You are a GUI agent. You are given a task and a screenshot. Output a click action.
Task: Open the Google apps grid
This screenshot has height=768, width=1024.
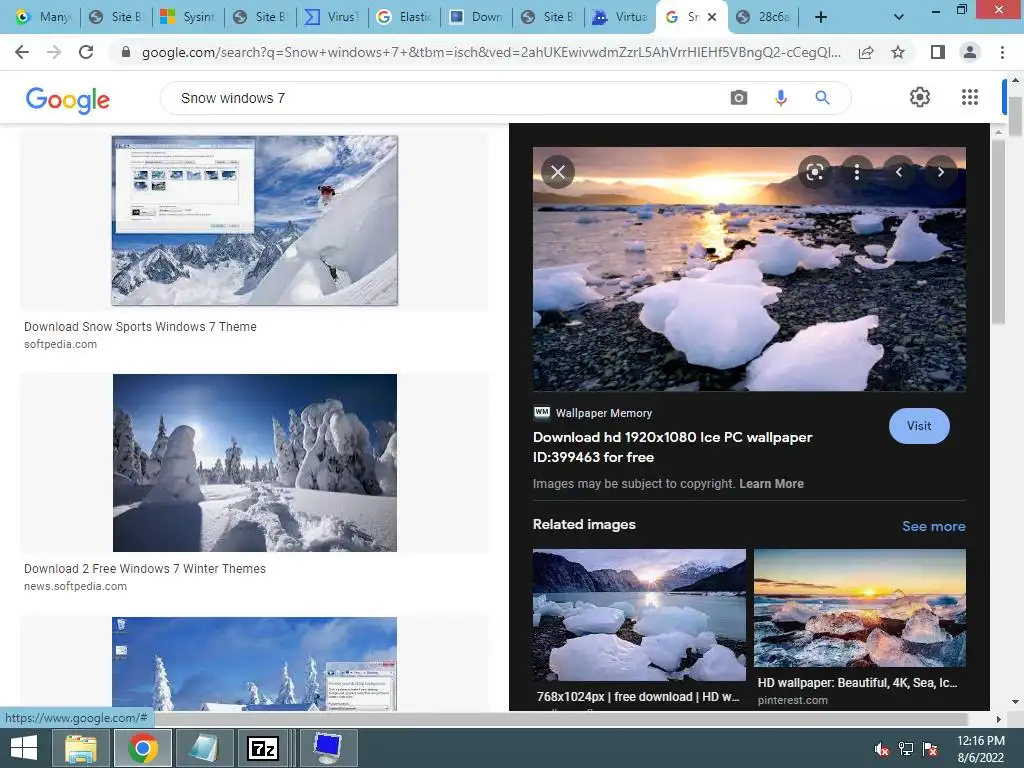970,97
